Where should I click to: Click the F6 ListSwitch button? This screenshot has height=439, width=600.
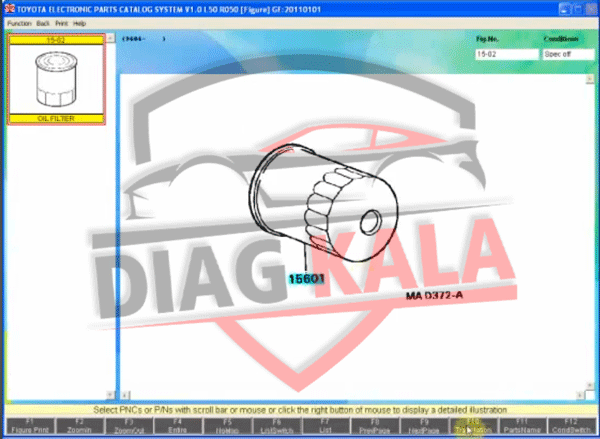(277, 426)
